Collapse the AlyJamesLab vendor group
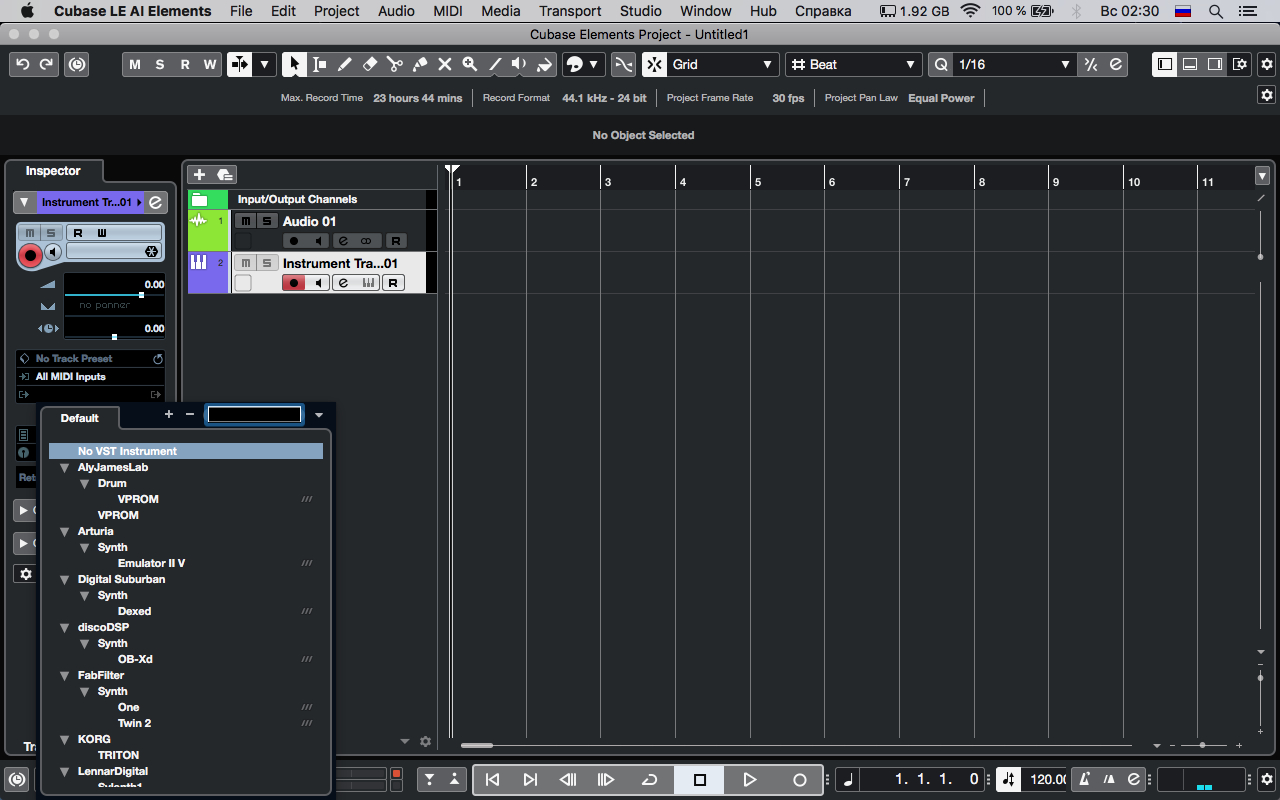1280x800 pixels. click(64, 468)
